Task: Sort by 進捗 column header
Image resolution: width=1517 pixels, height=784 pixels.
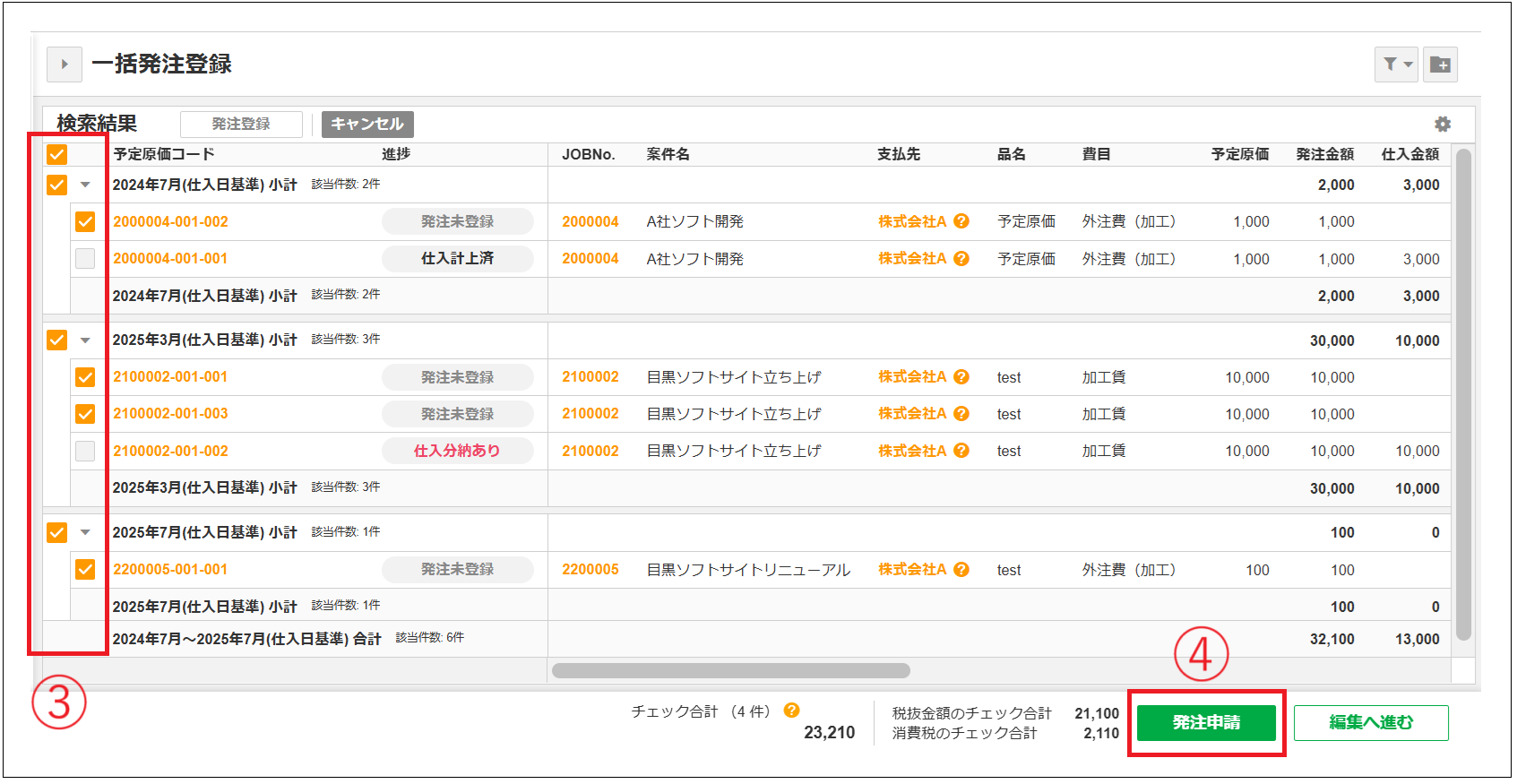Action: click(396, 154)
